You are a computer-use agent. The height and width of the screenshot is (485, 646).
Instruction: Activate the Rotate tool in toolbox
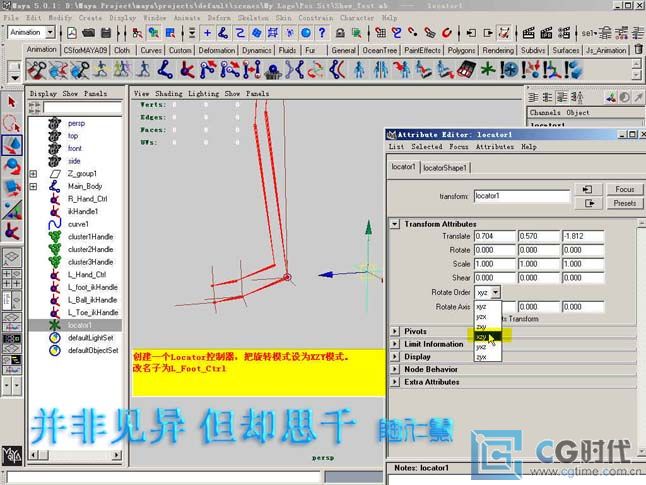12,166
